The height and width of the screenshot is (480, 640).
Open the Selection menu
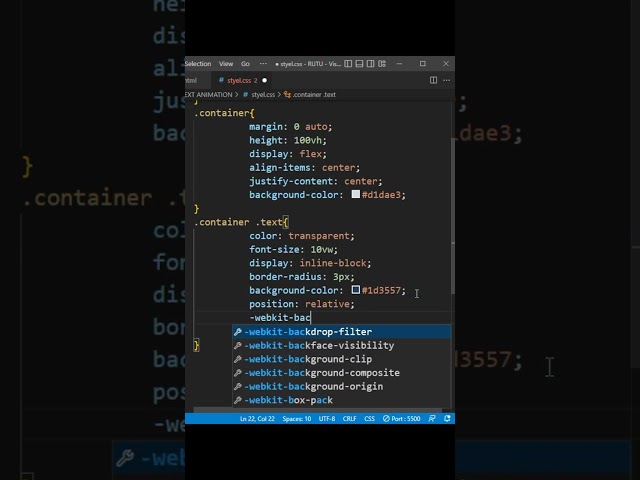point(198,64)
